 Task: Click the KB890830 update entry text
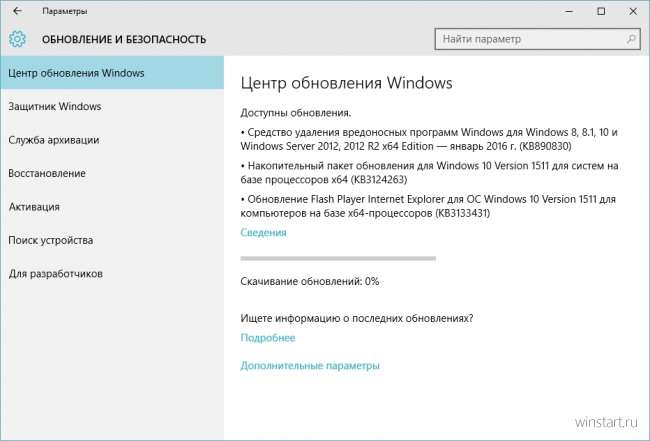(429, 139)
